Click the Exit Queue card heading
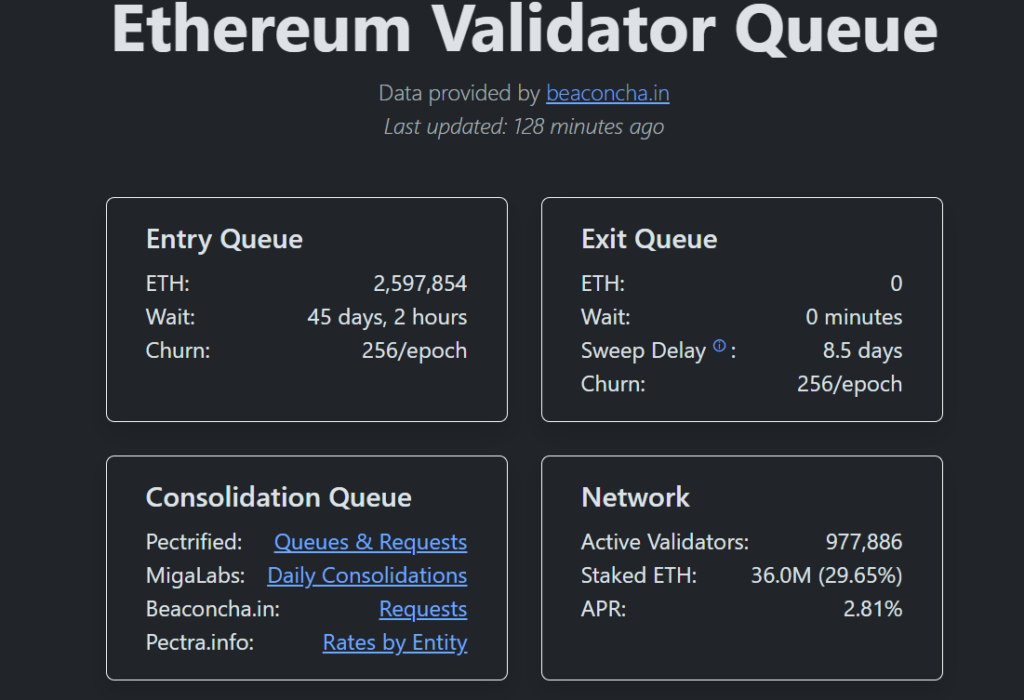This screenshot has height=700, width=1024. point(649,239)
